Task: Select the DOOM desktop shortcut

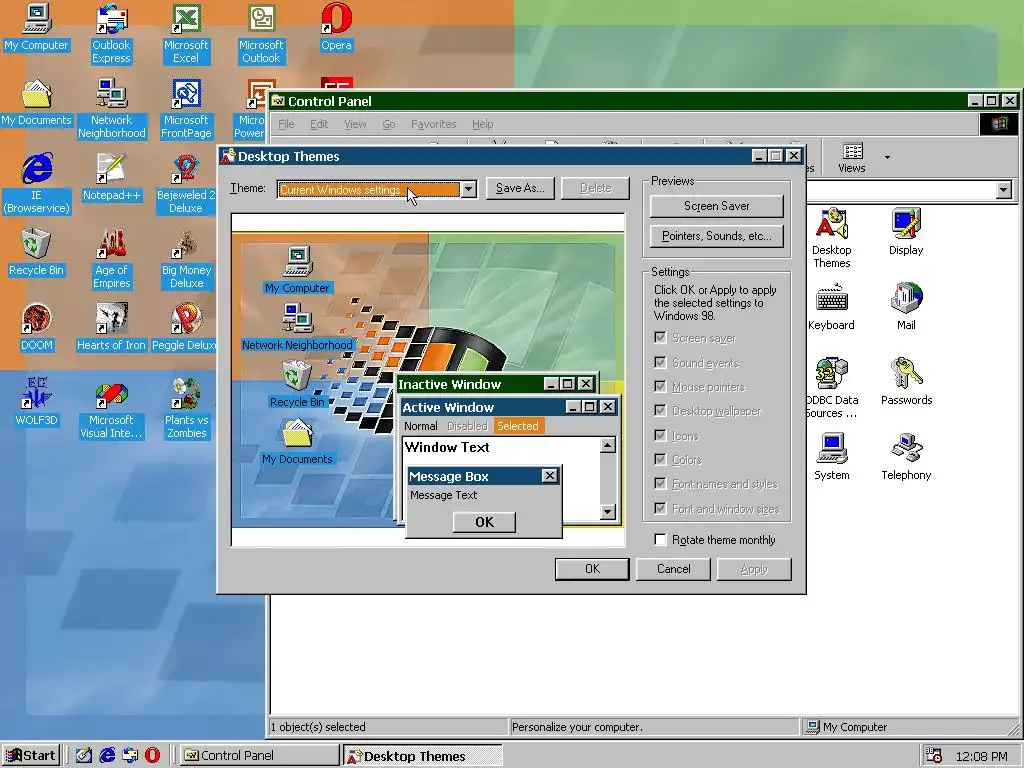Action: click(37, 328)
